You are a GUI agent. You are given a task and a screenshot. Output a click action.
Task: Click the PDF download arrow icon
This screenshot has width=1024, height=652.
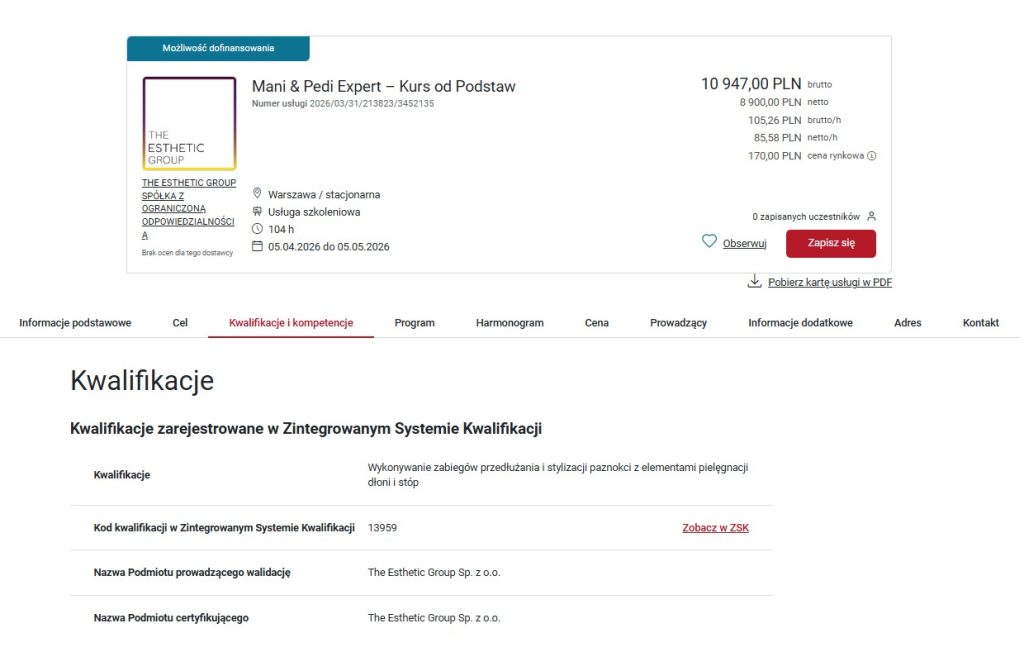coord(755,282)
